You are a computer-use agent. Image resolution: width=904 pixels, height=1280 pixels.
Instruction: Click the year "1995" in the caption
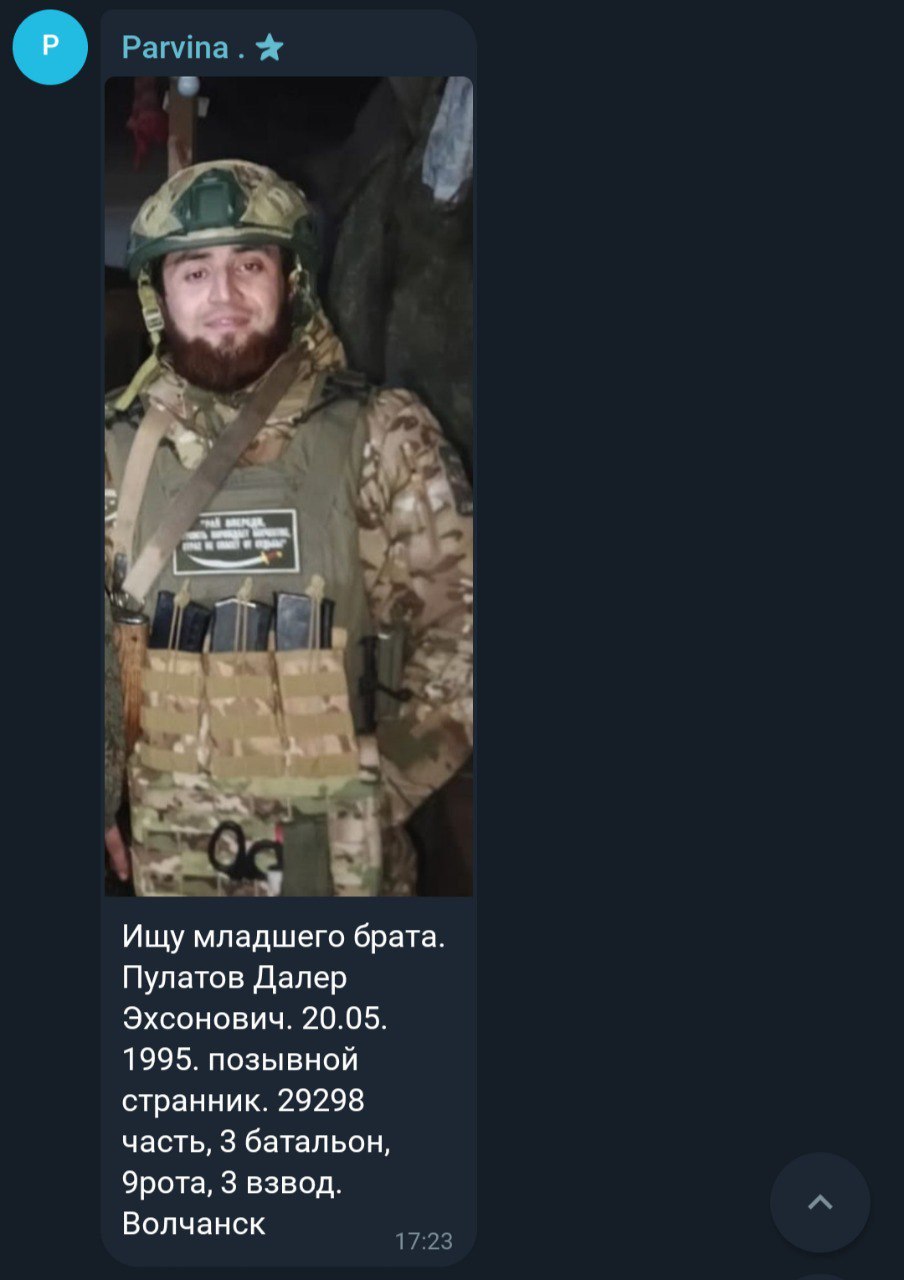tap(156, 1059)
